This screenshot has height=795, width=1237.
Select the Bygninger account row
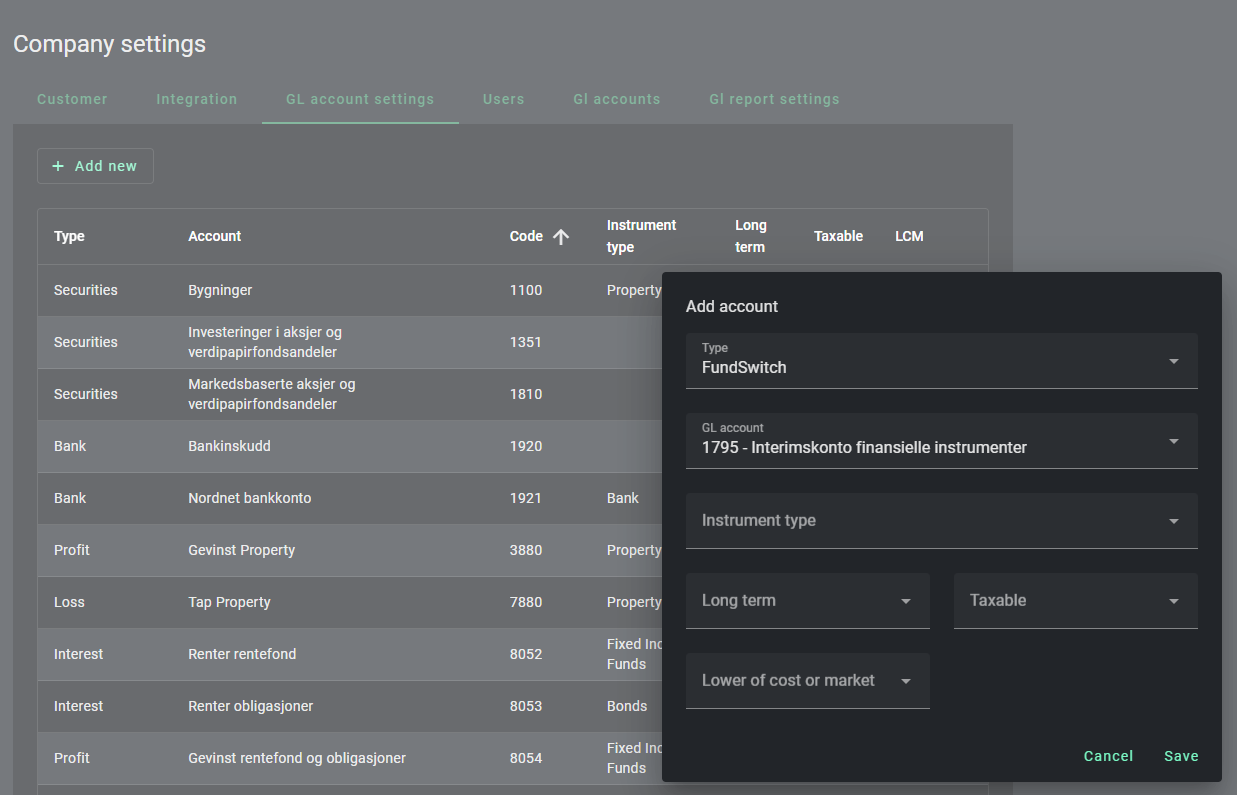point(220,290)
